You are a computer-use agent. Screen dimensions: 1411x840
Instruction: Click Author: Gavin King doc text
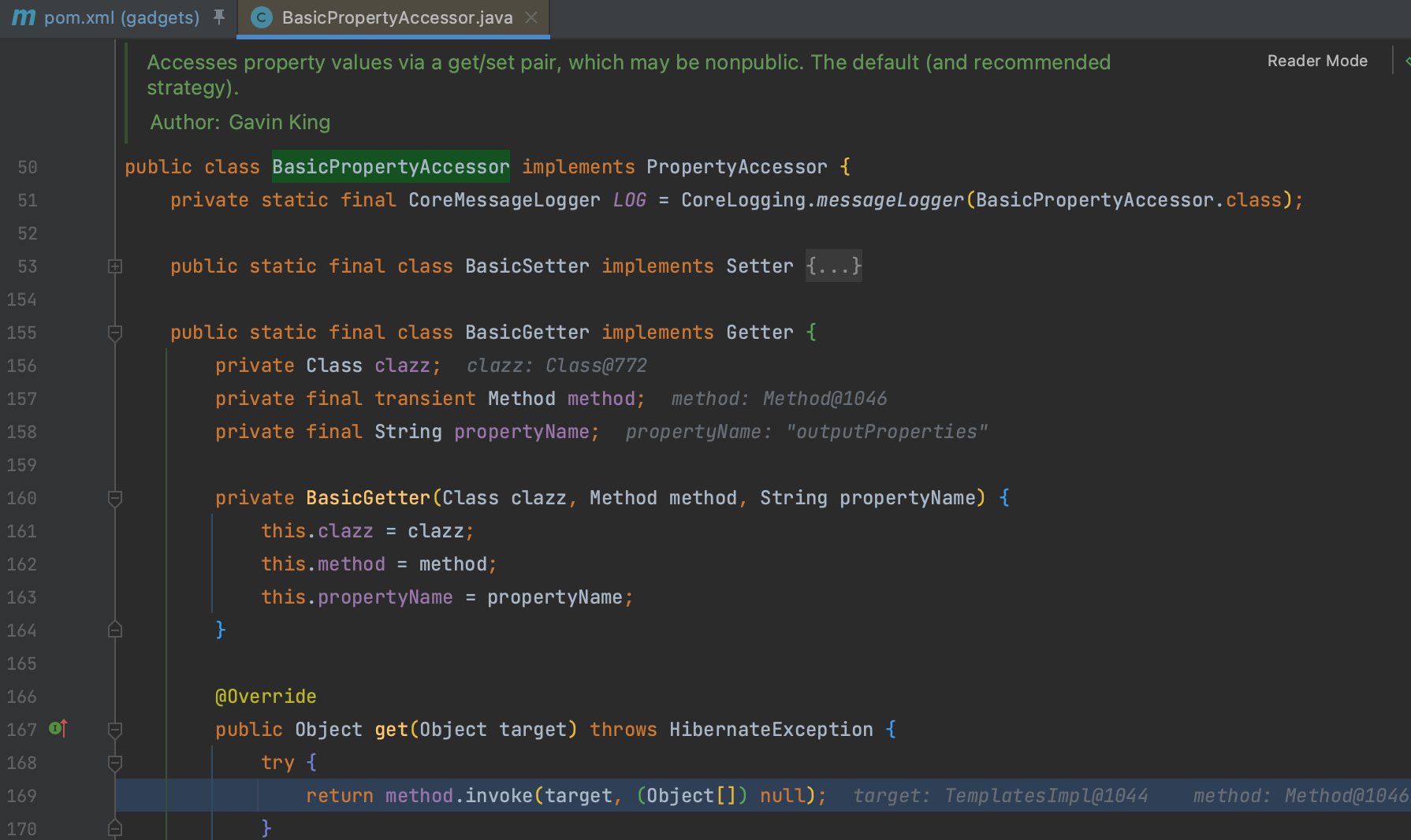click(240, 122)
